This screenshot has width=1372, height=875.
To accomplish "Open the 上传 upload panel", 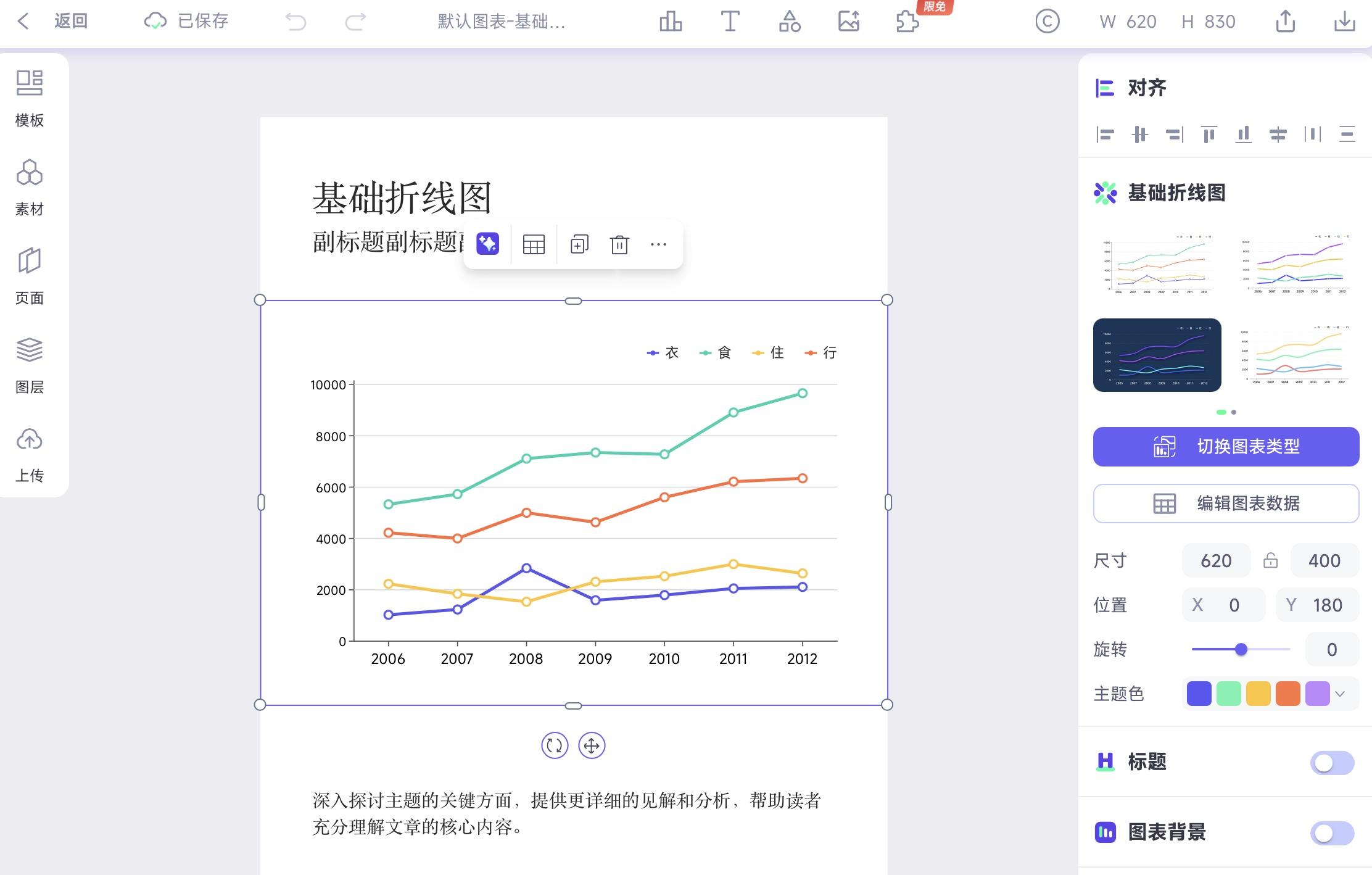I will 30,454.
